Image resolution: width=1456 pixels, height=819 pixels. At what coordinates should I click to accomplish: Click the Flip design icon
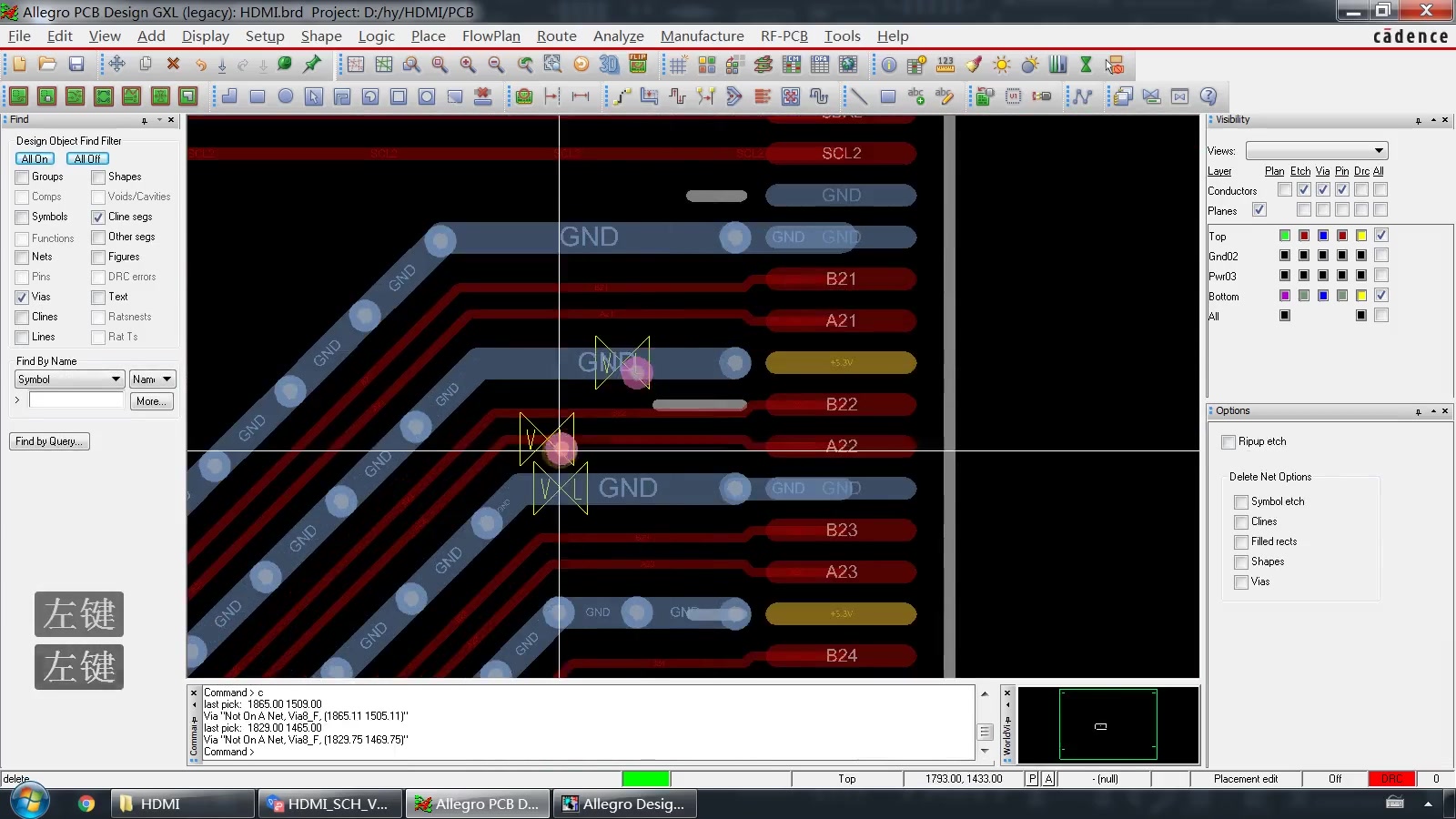pos(638,65)
